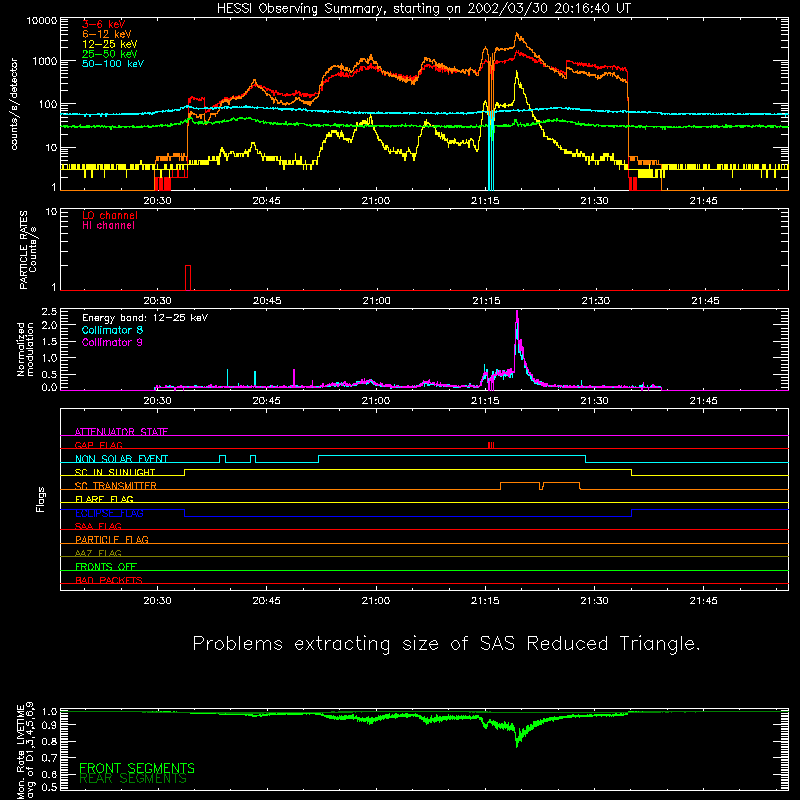Click the '1000' tick on the count-rate axis
This screenshot has width=800, height=800.
click(x=45, y=61)
